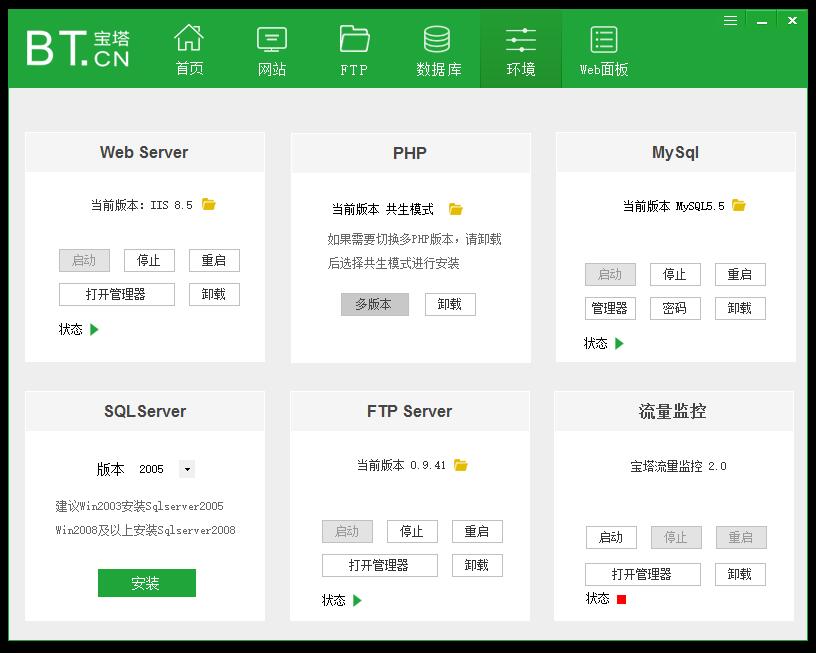The width and height of the screenshot is (816, 653).
Task: Click the 流量监控 panel title
Action: (x=672, y=411)
